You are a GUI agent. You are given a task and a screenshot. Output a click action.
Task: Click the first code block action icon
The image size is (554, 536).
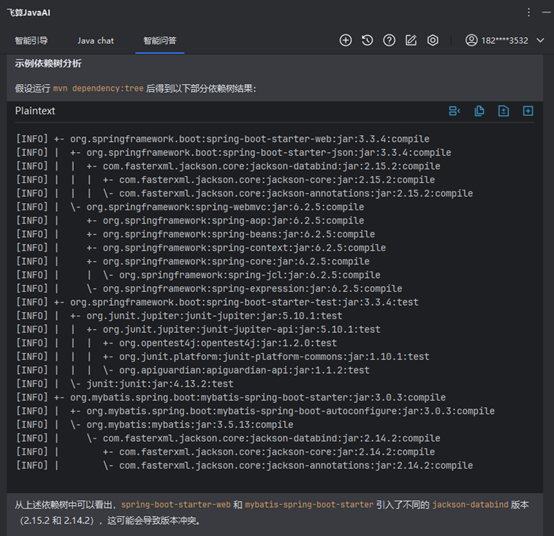pos(454,111)
